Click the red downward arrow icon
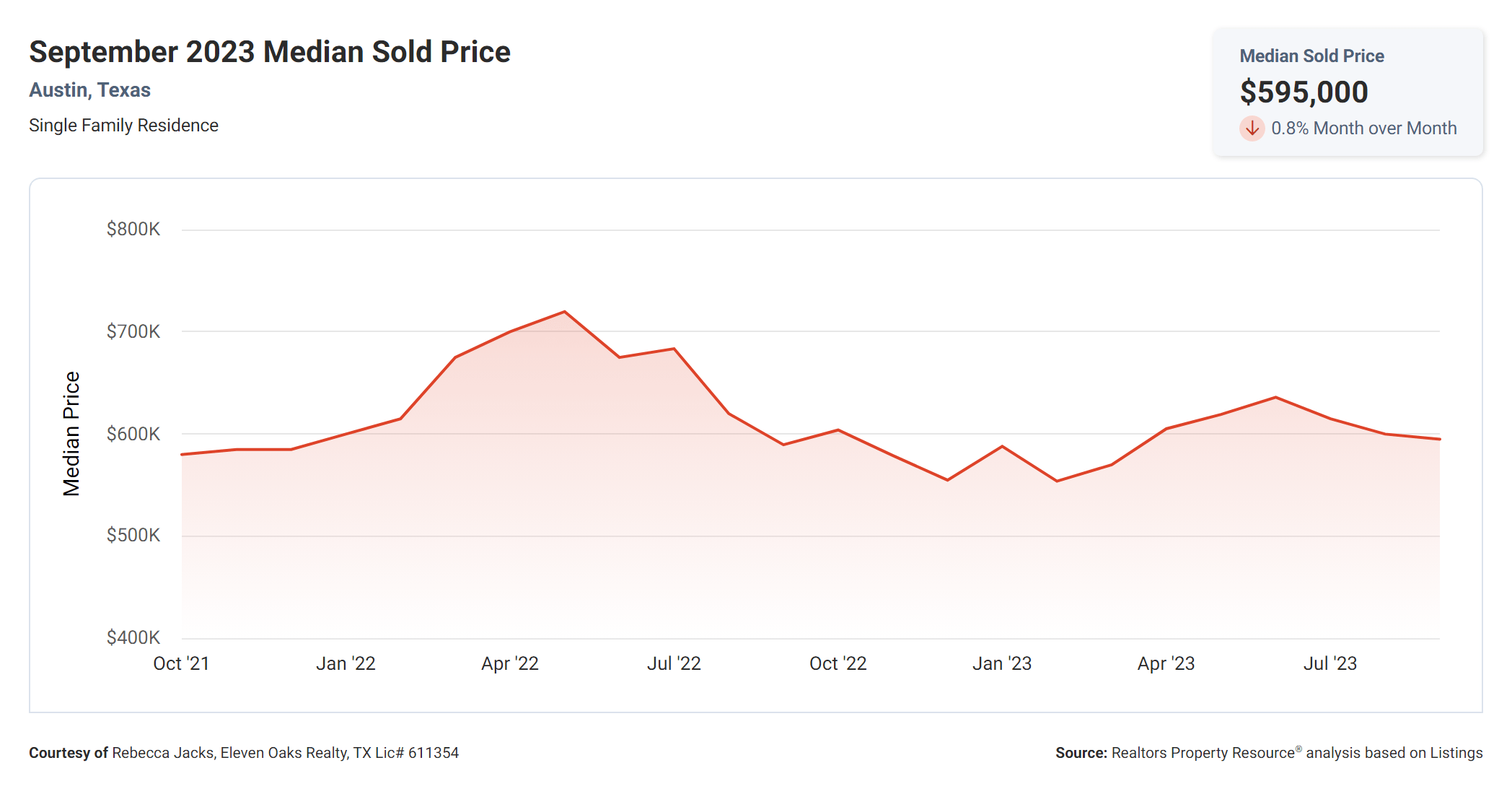Screen dimensions: 1512x794 tap(1252, 128)
